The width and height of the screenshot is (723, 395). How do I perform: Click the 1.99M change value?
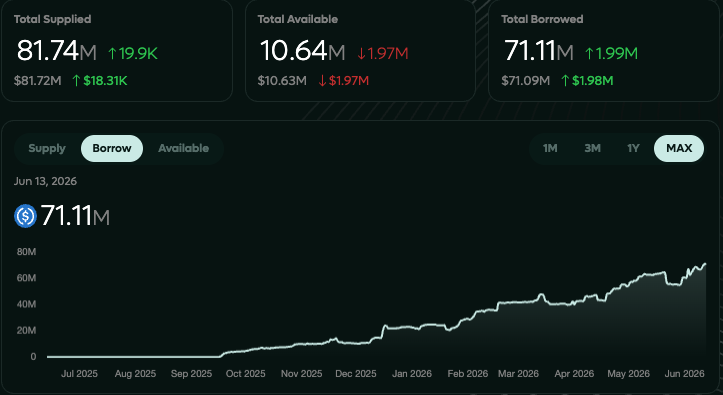point(617,53)
